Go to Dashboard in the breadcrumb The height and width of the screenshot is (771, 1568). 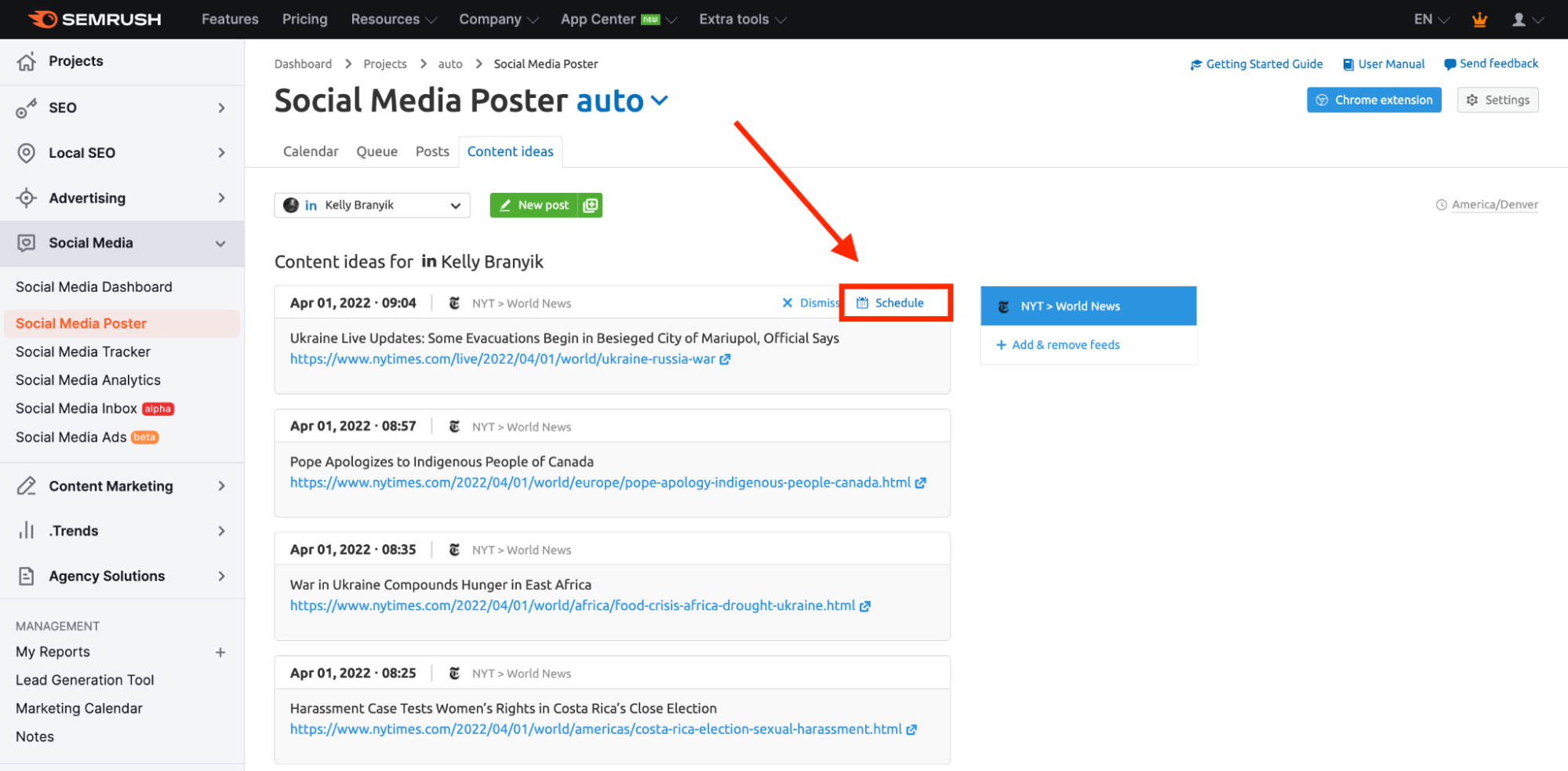click(x=303, y=64)
